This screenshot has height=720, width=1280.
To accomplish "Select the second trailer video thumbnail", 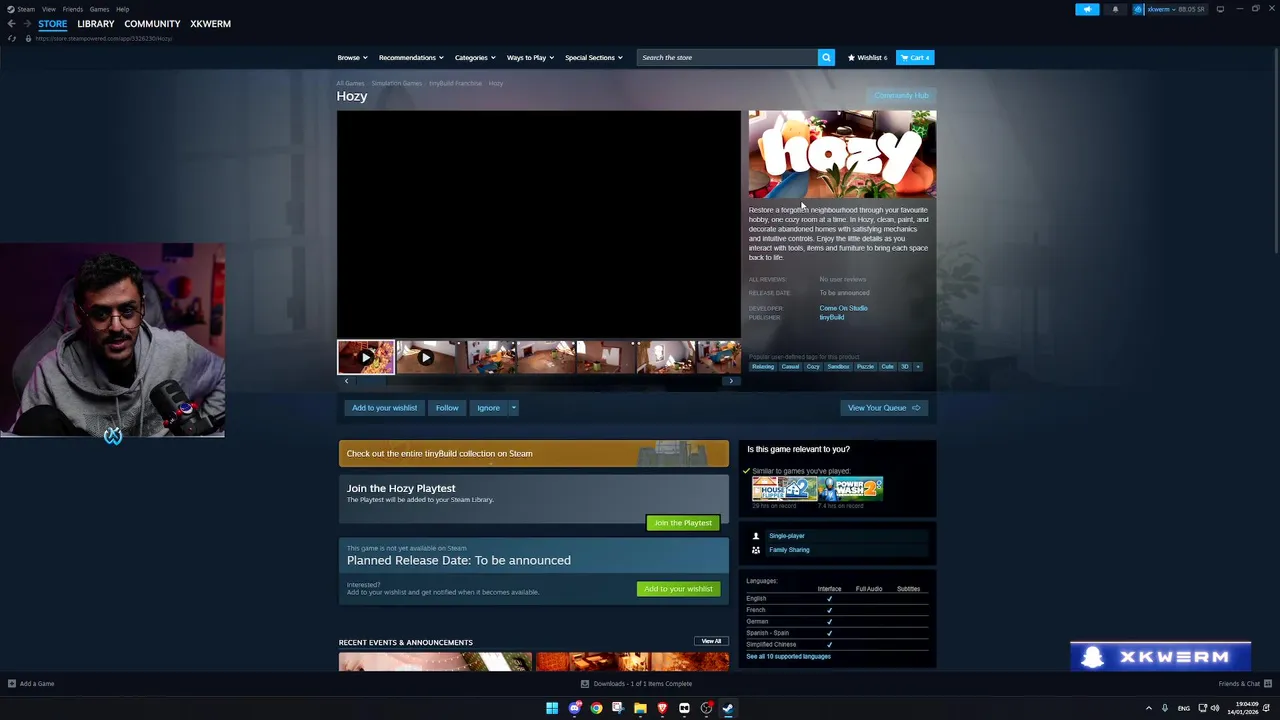I will 425,357.
